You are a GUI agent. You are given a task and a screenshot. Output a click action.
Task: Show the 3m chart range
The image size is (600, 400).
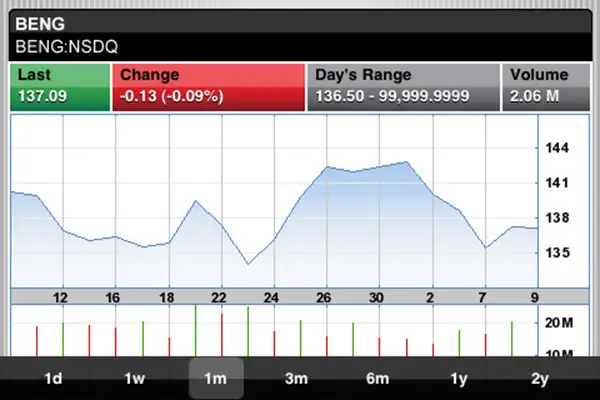tap(297, 379)
